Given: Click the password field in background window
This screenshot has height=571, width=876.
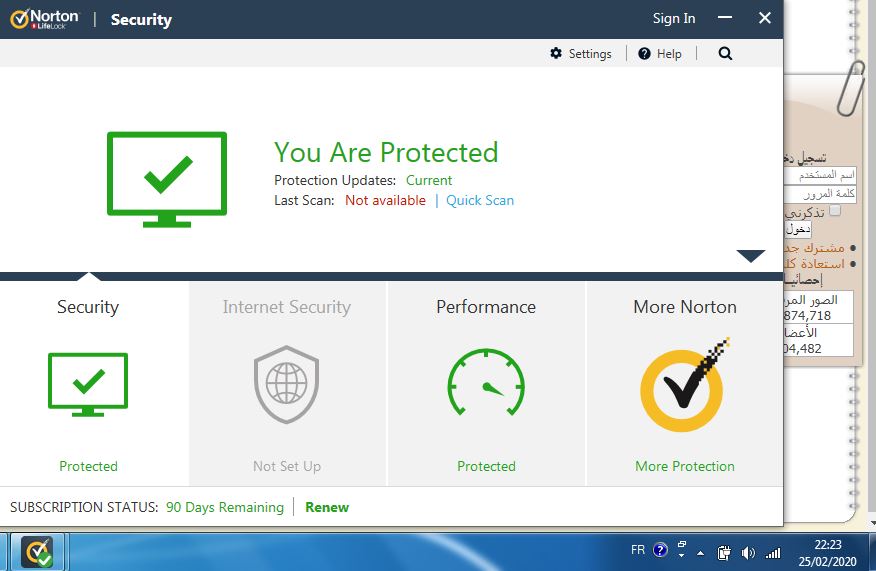Looking at the screenshot, I should [820, 194].
